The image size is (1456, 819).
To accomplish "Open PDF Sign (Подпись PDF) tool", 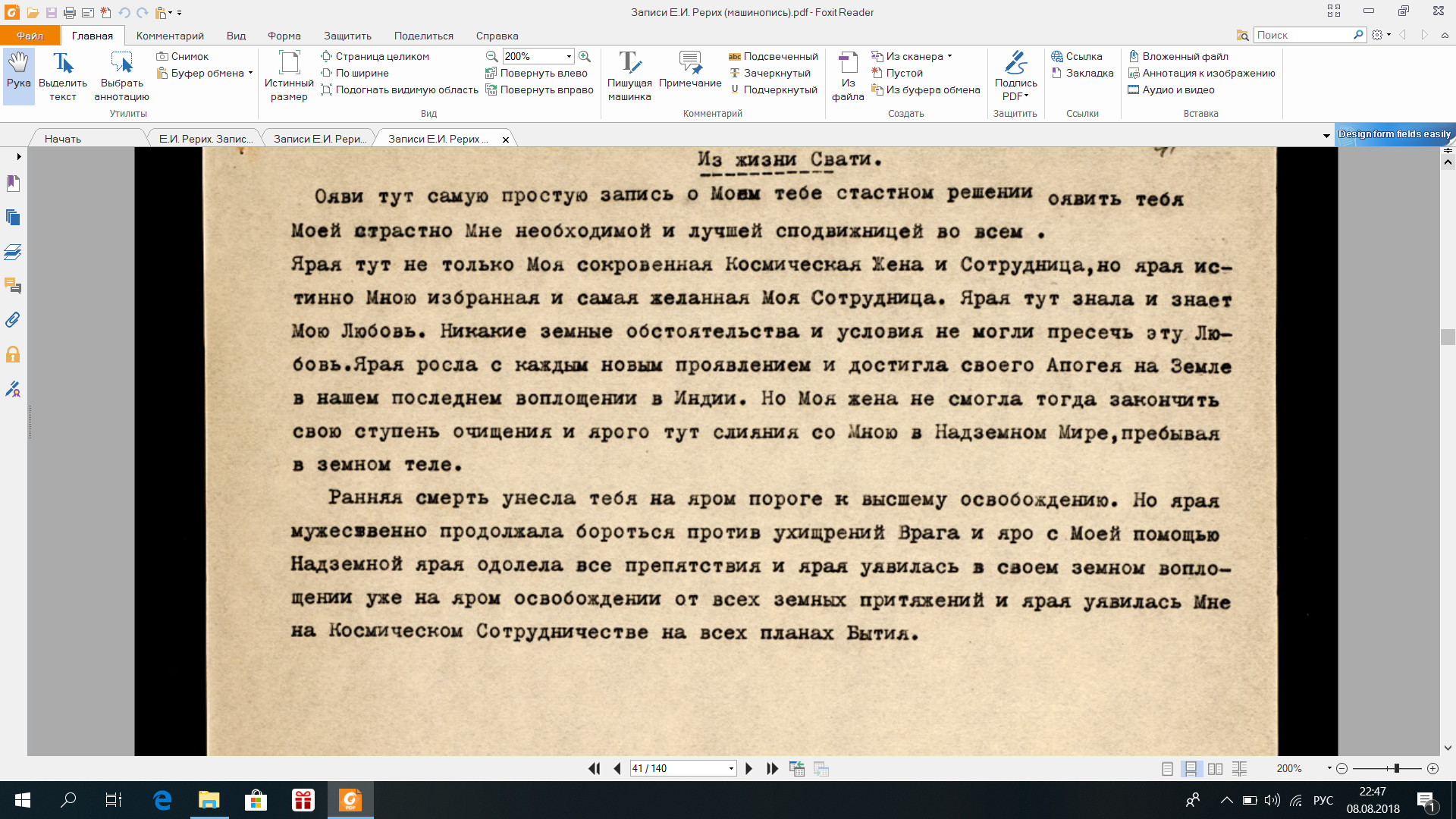I will (1015, 76).
